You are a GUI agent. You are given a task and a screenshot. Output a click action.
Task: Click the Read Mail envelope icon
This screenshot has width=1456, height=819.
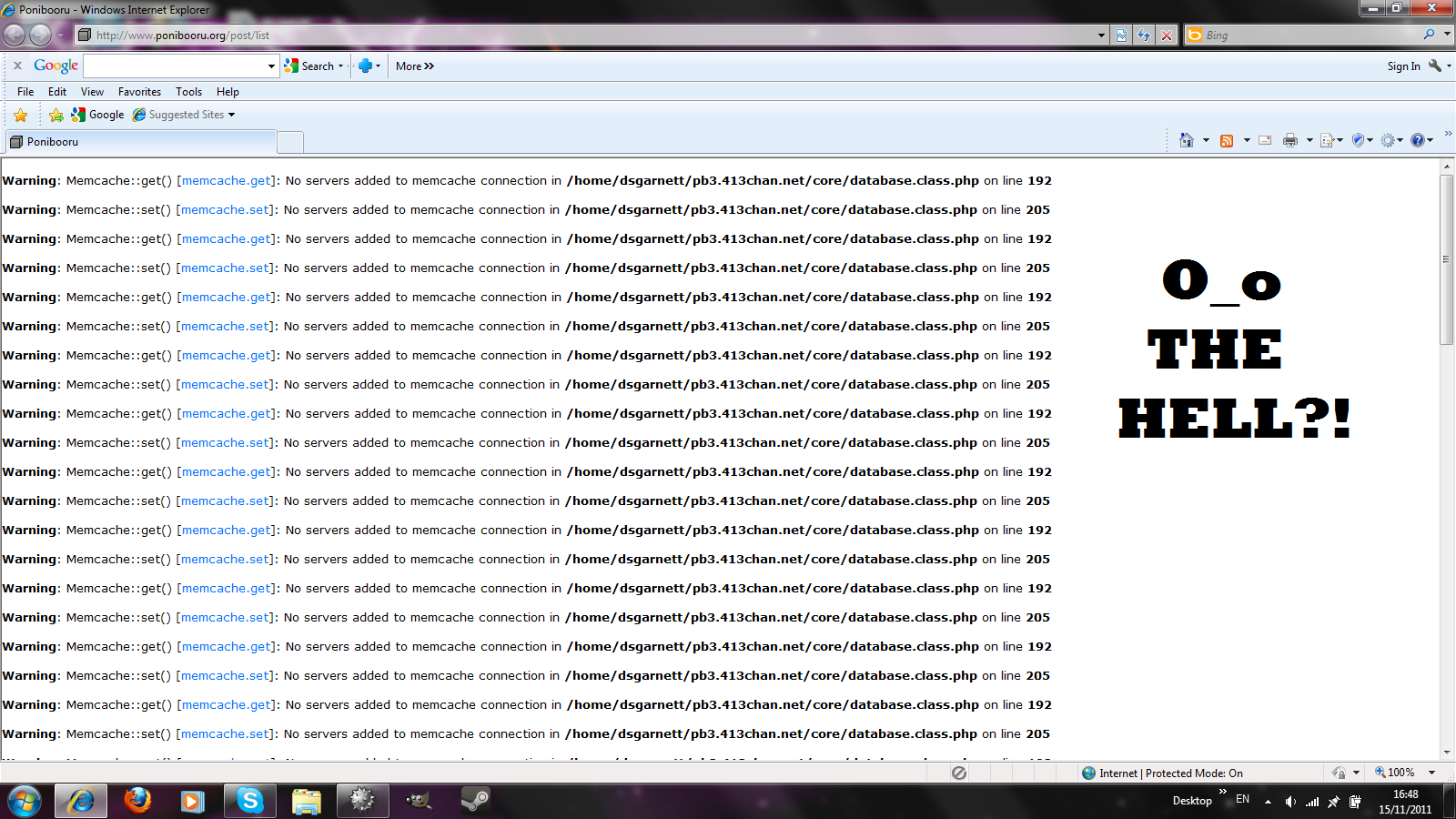point(1265,140)
